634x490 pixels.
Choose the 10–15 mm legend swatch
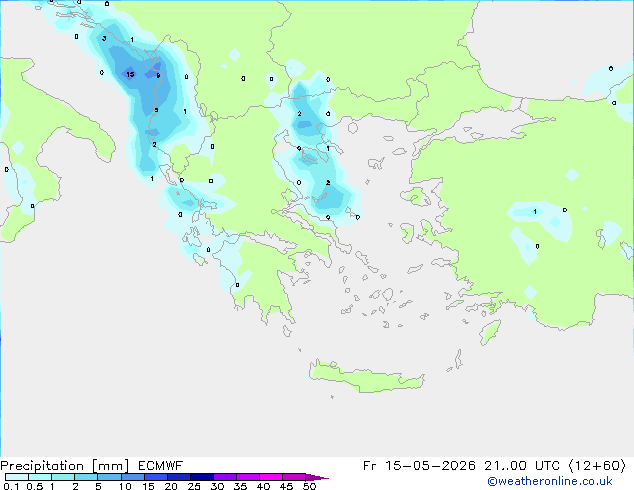coord(133,477)
